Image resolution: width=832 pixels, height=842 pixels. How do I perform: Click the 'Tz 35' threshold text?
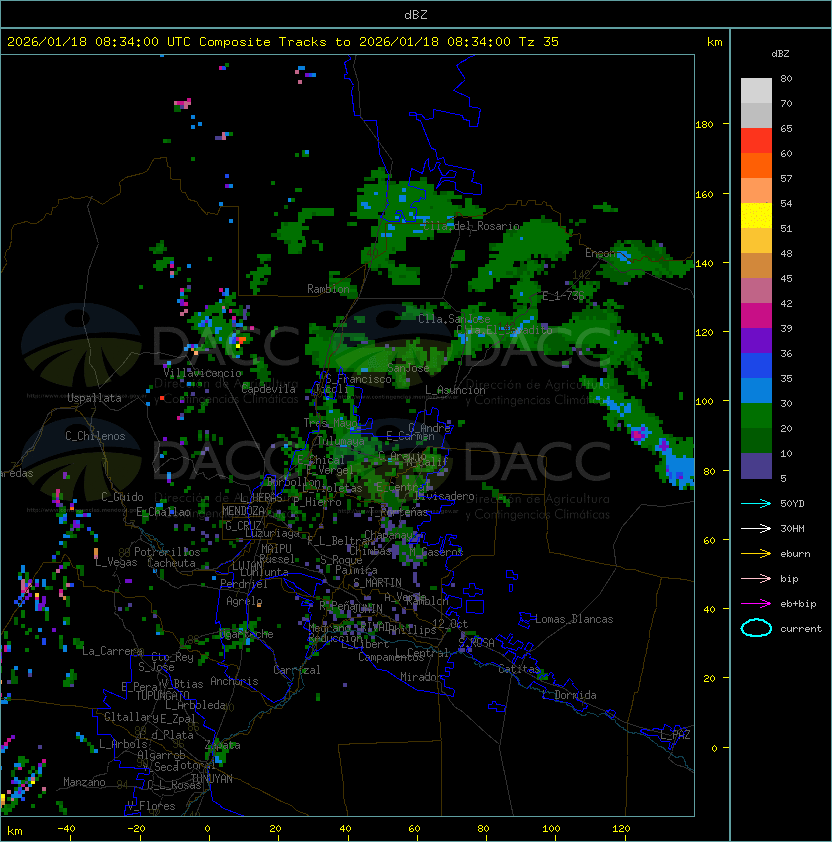click(x=539, y=42)
